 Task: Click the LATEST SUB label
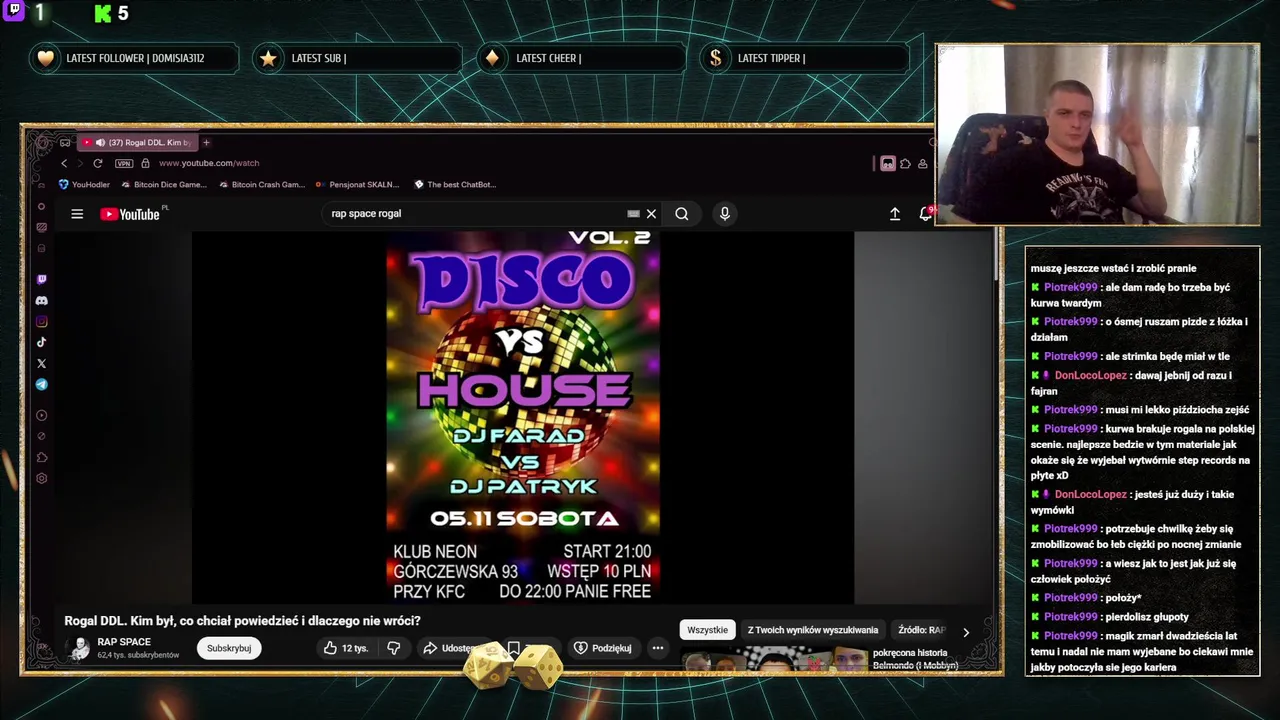319,58
